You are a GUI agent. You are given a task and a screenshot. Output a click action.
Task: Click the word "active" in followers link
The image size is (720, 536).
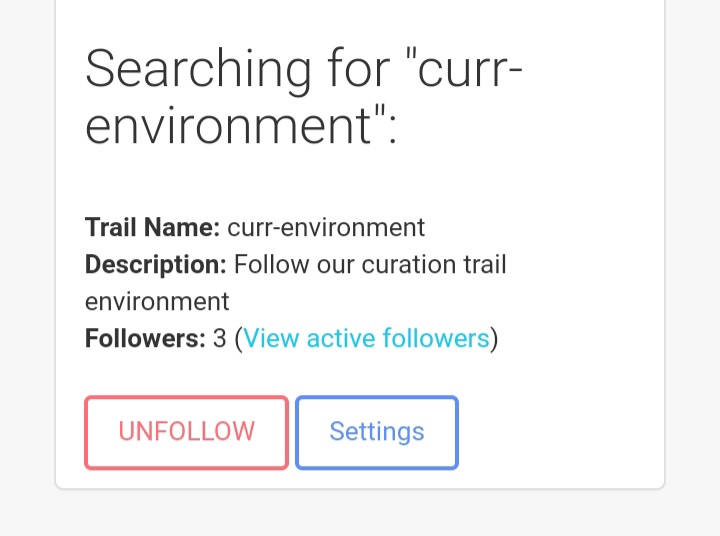[346, 339]
